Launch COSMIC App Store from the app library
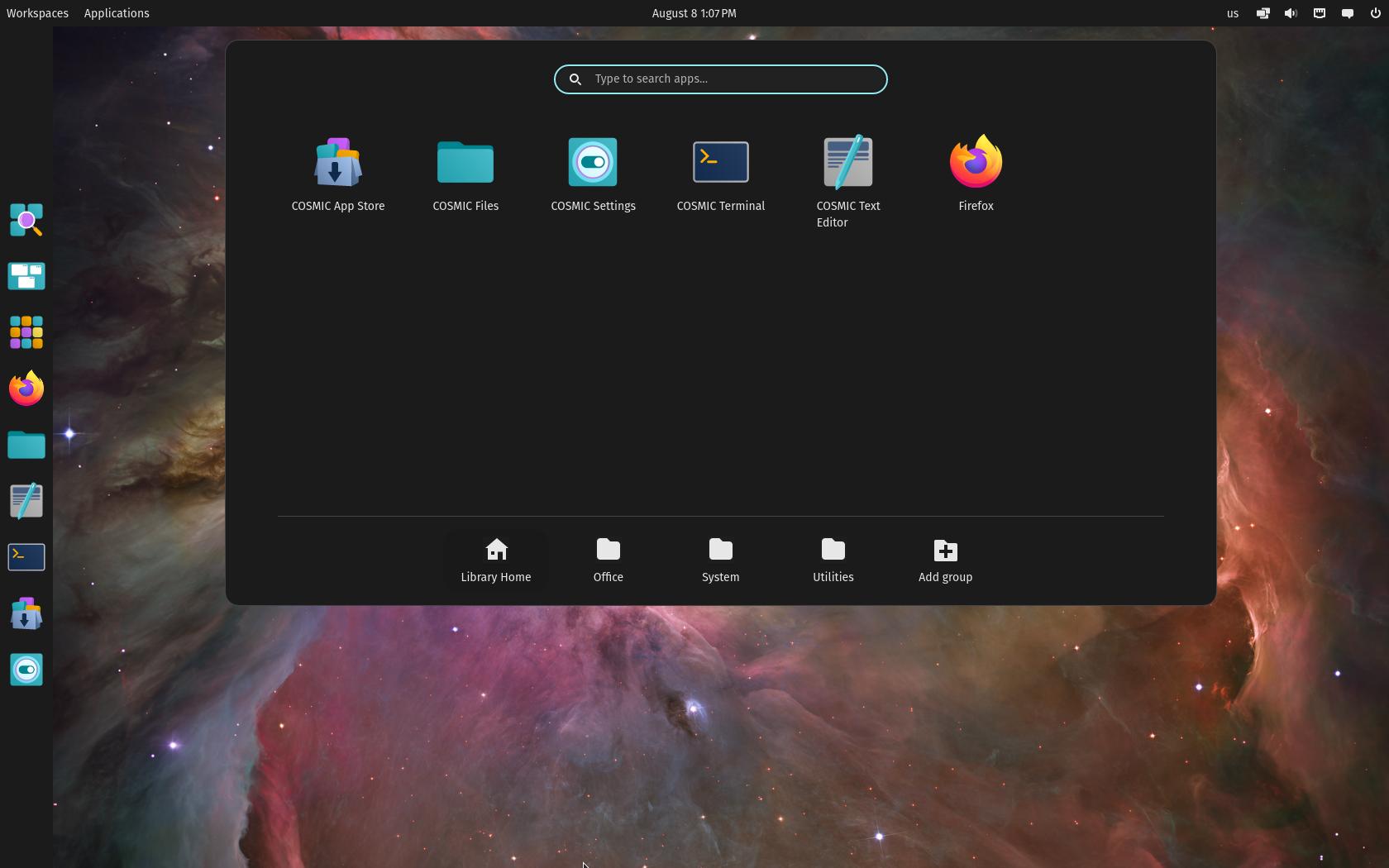The width and height of the screenshot is (1389, 868). [338, 175]
